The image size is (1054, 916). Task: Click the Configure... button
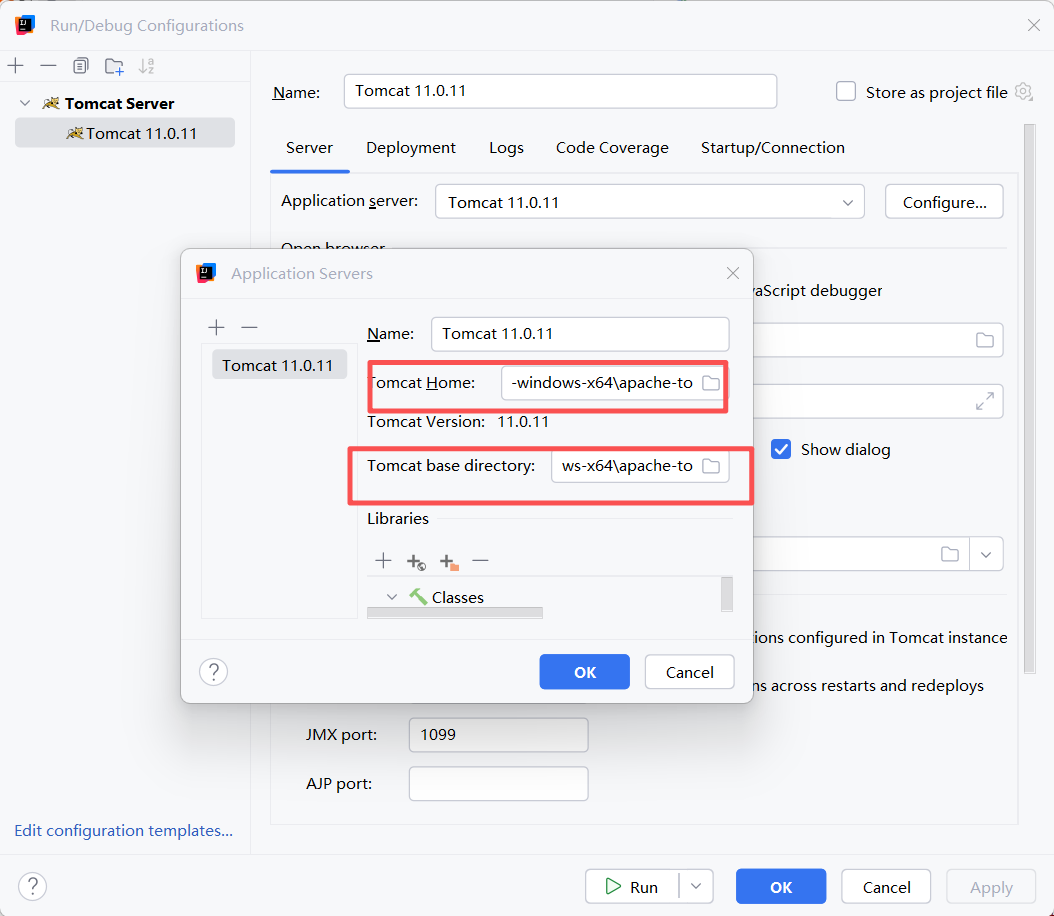coord(944,202)
